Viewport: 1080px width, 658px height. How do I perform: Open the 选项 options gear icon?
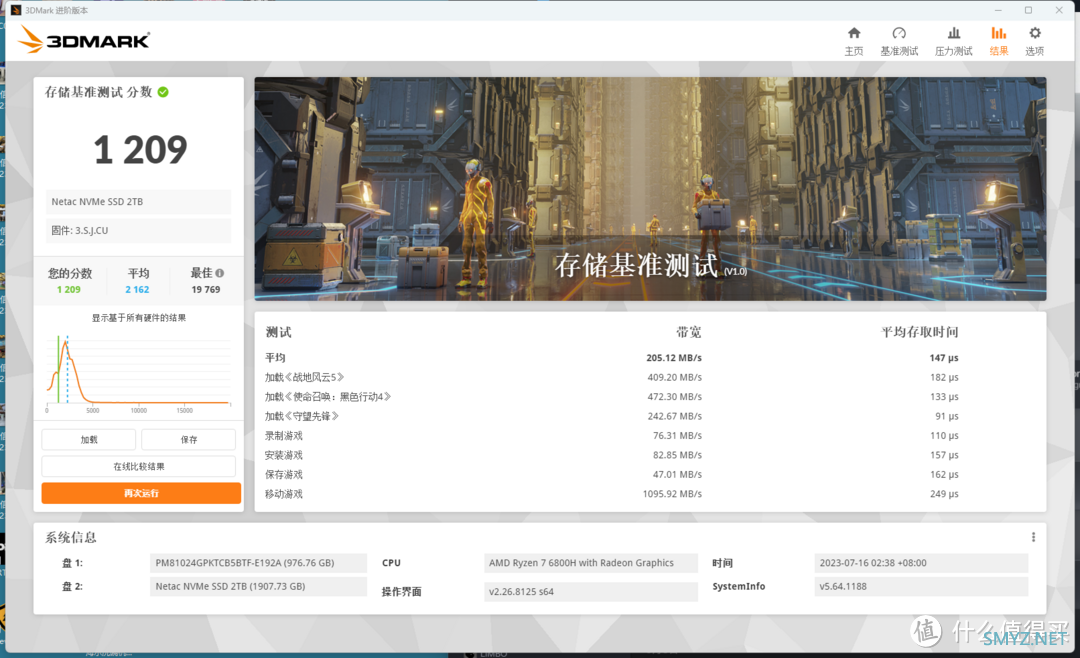1035,33
